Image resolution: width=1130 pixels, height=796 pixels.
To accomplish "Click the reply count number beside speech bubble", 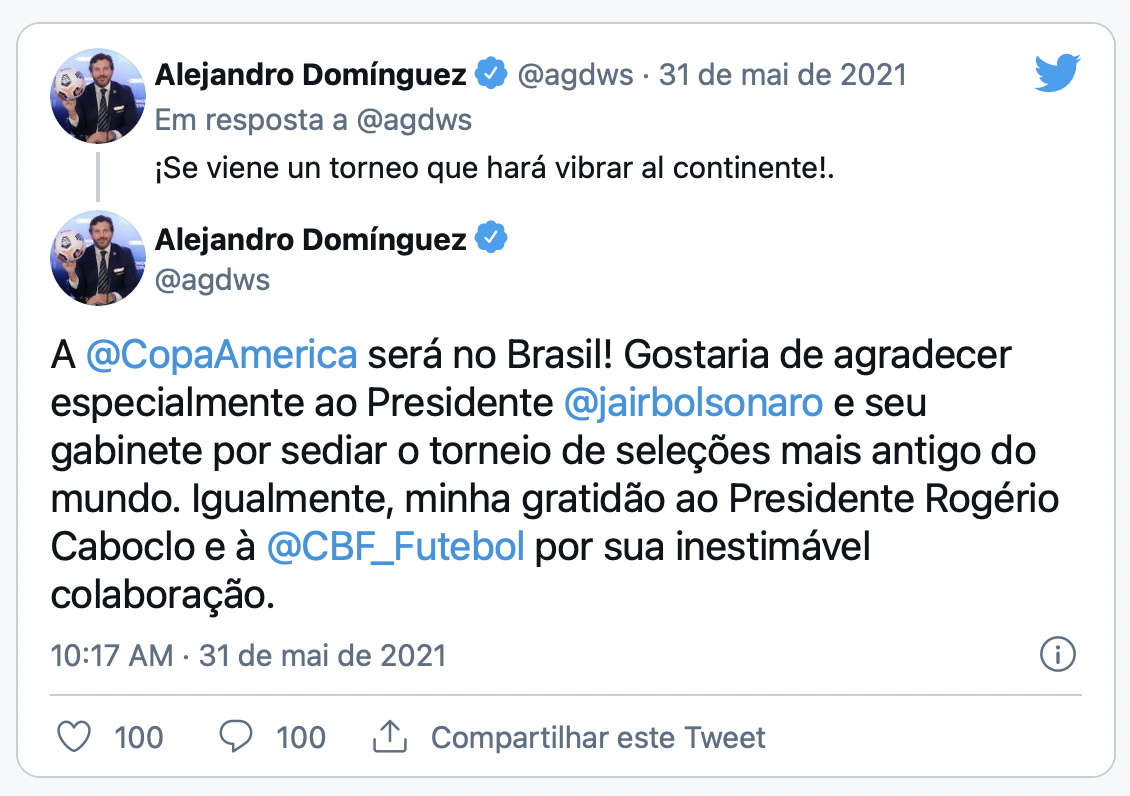I will click(301, 738).
